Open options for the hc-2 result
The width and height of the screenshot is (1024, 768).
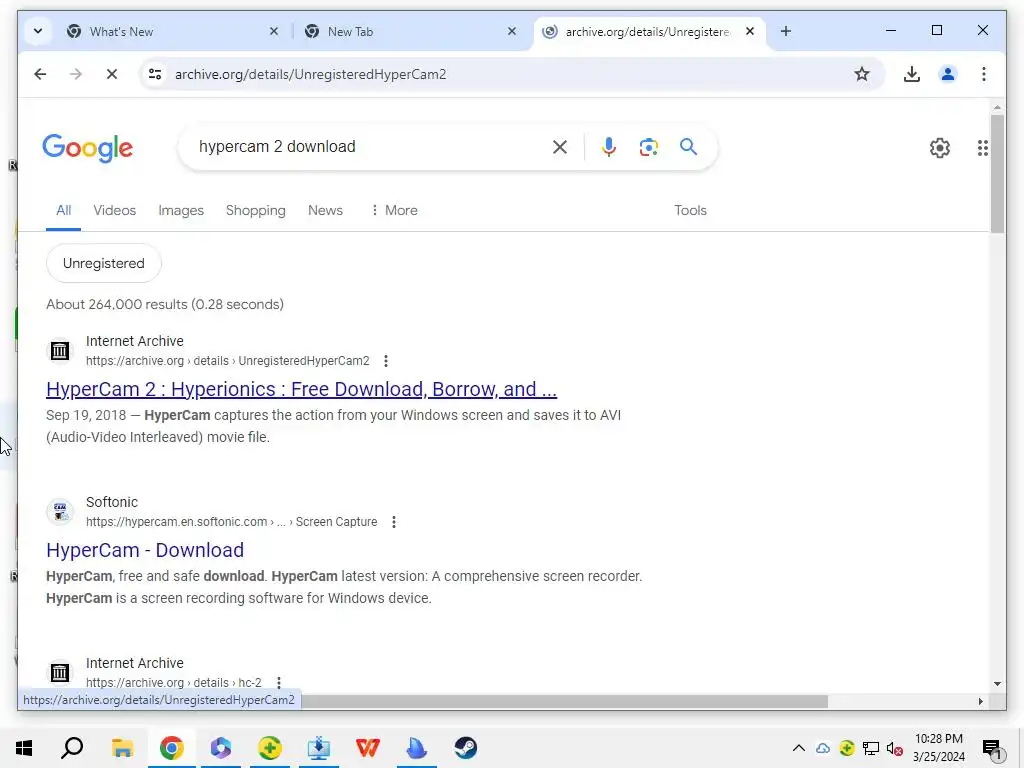(279, 682)
